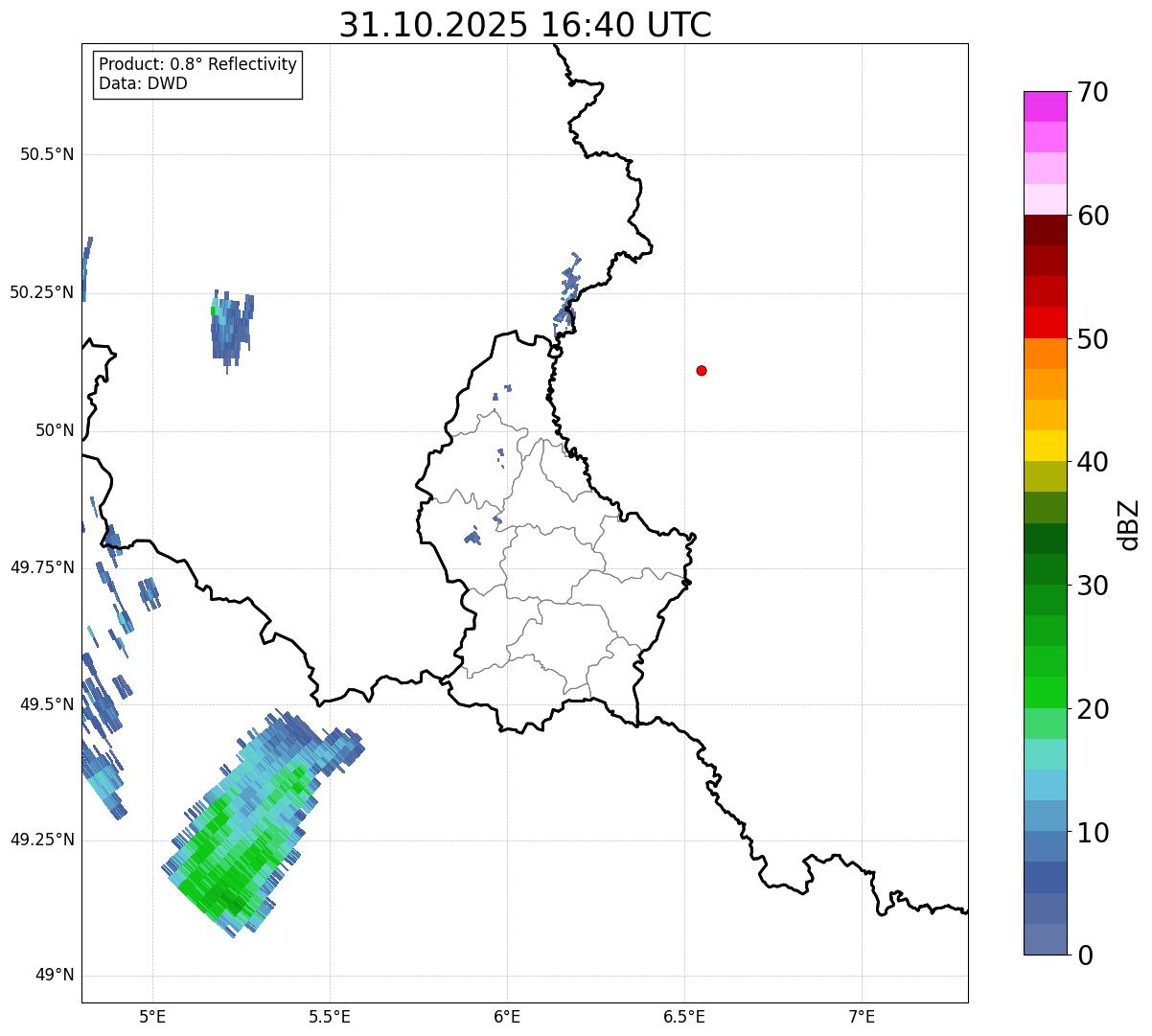Image resolution: width=1152 pixels, height=1036 pixels.
Task: Click the 30 colorbar tick label
Action: pyautogui.click(x=1094, y=587)
